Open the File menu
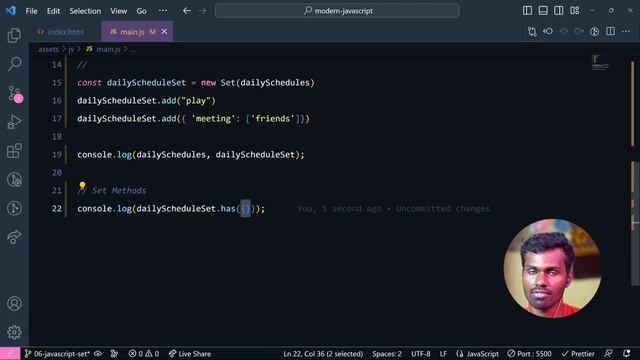 pos(31,11)
